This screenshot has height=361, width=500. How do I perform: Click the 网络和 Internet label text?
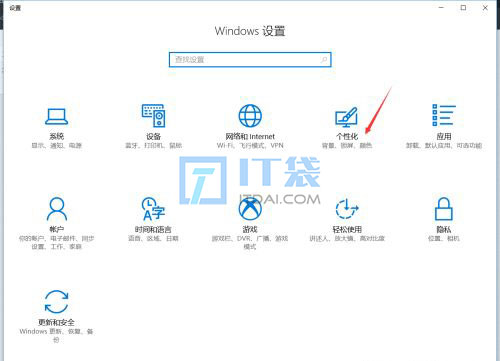tap(250, 136)
